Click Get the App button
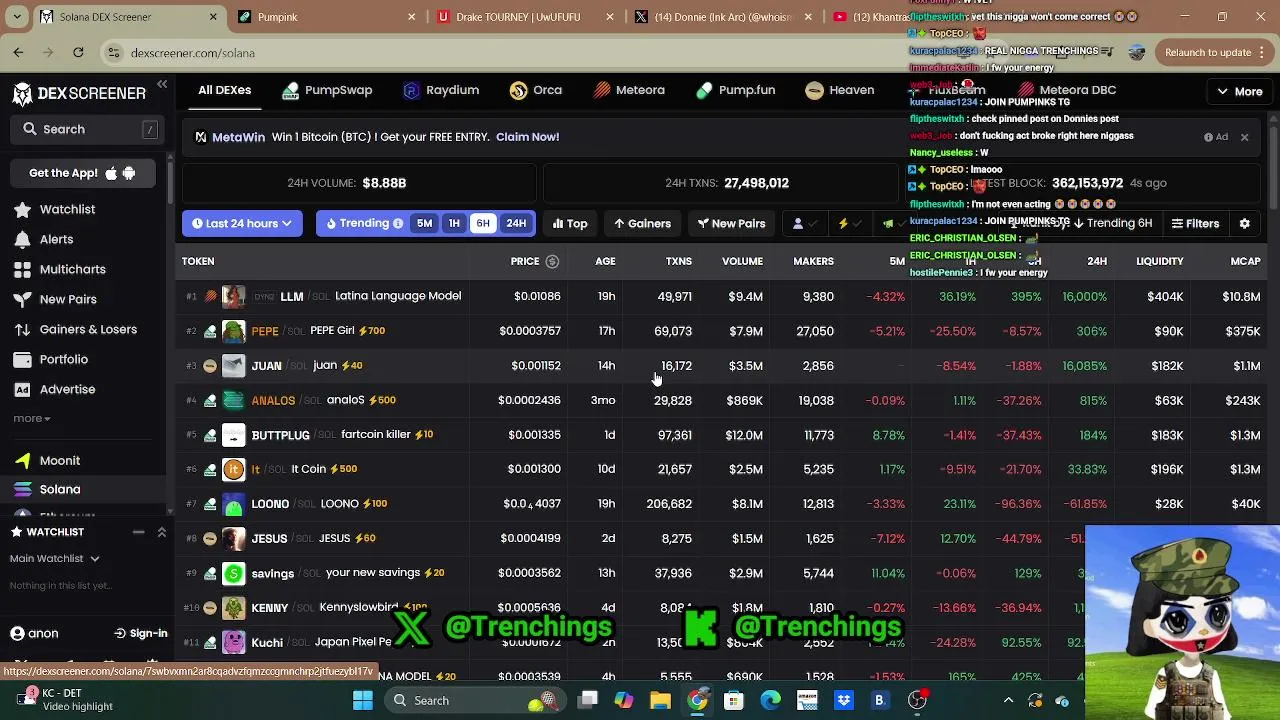 click(83, 174)
